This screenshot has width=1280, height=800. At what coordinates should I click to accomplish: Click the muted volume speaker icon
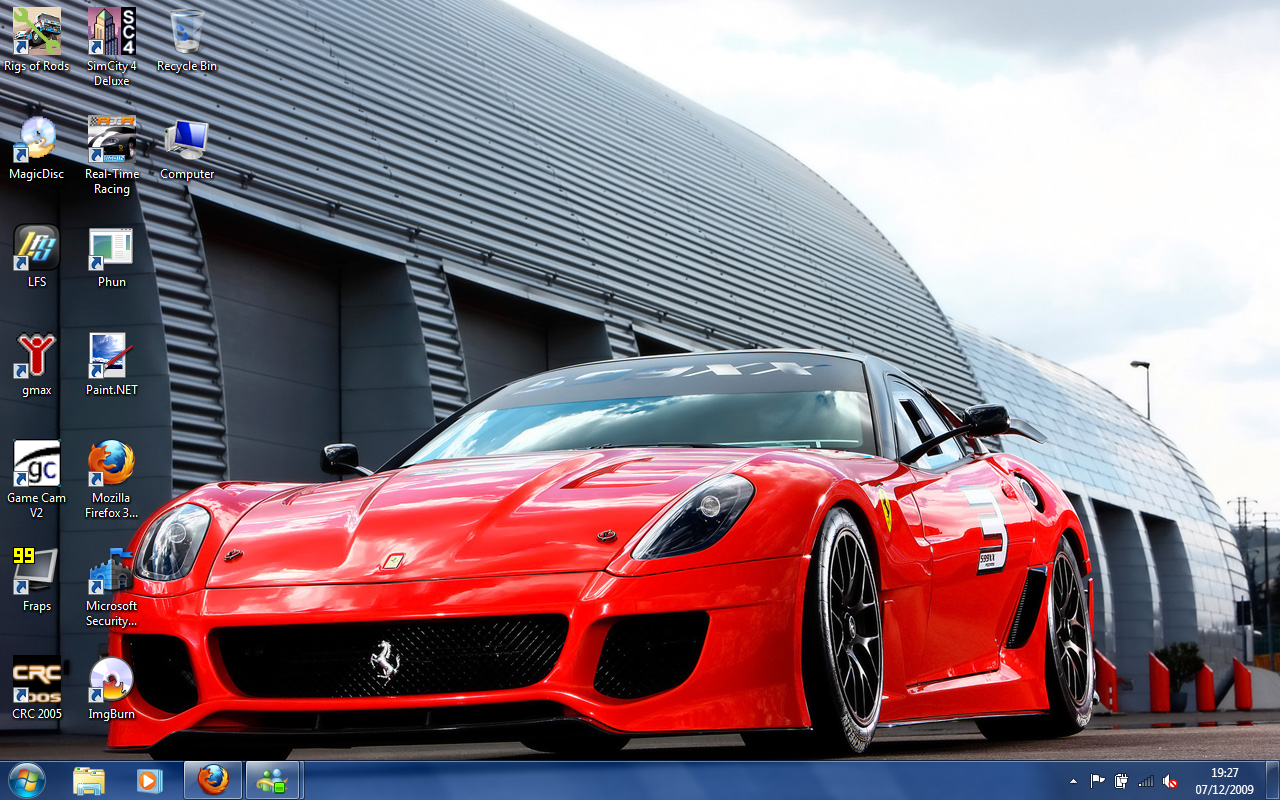[1170, 781]
